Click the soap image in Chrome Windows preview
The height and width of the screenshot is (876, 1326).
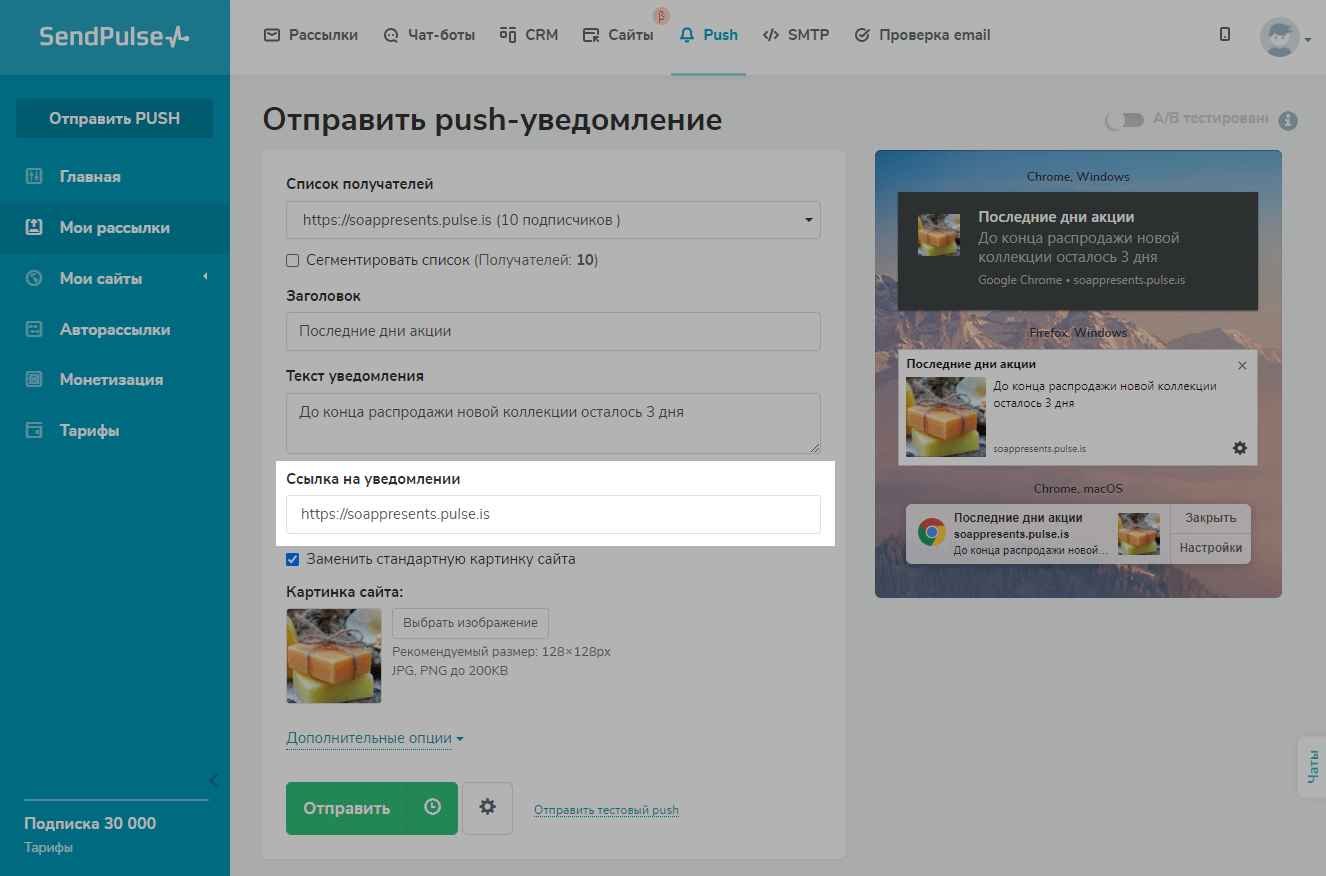pyautogui.click(x=939, y=235)
